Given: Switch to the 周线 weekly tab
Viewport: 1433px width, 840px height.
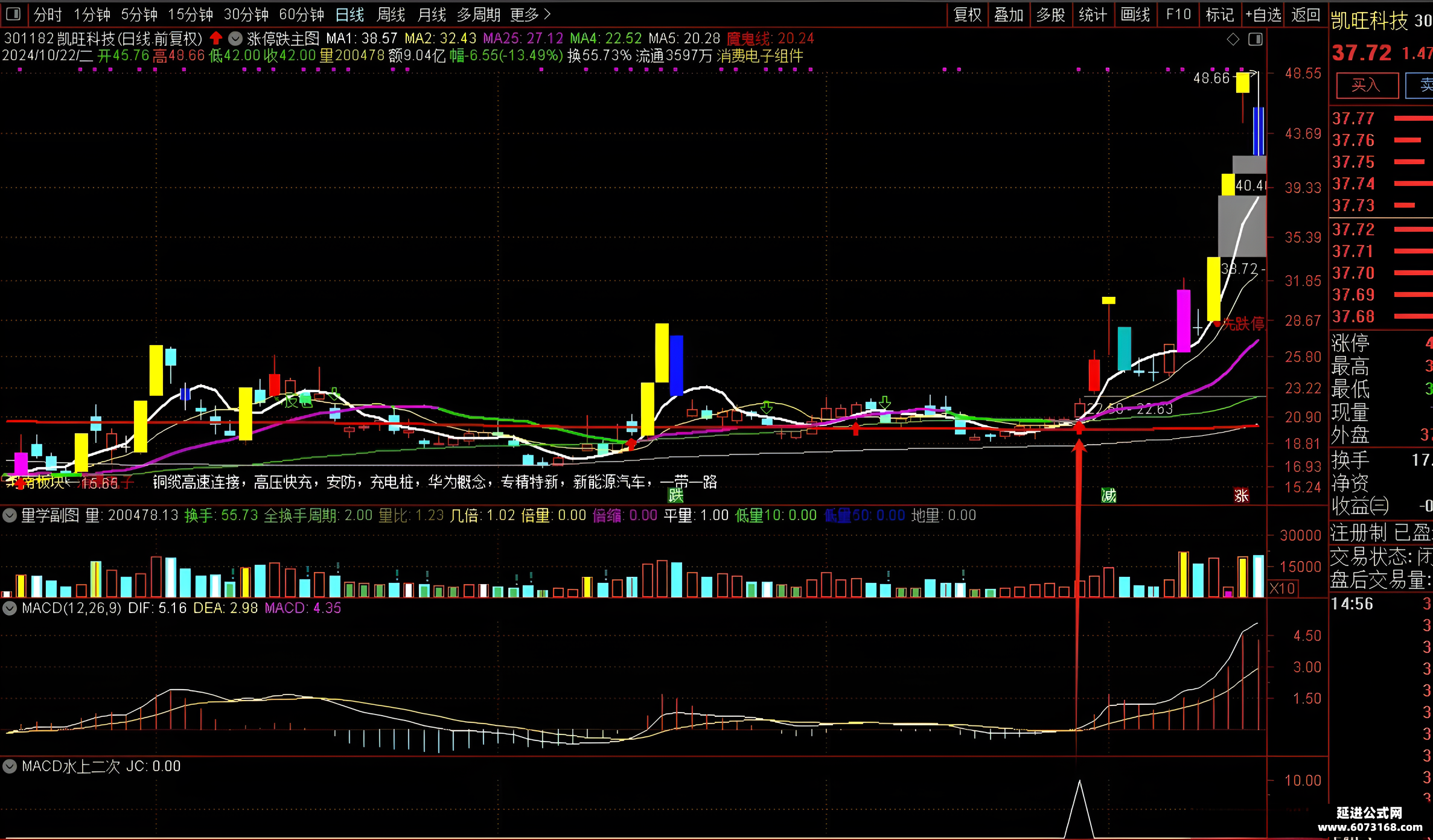Looking at the screenshot, I should (391, 14).
